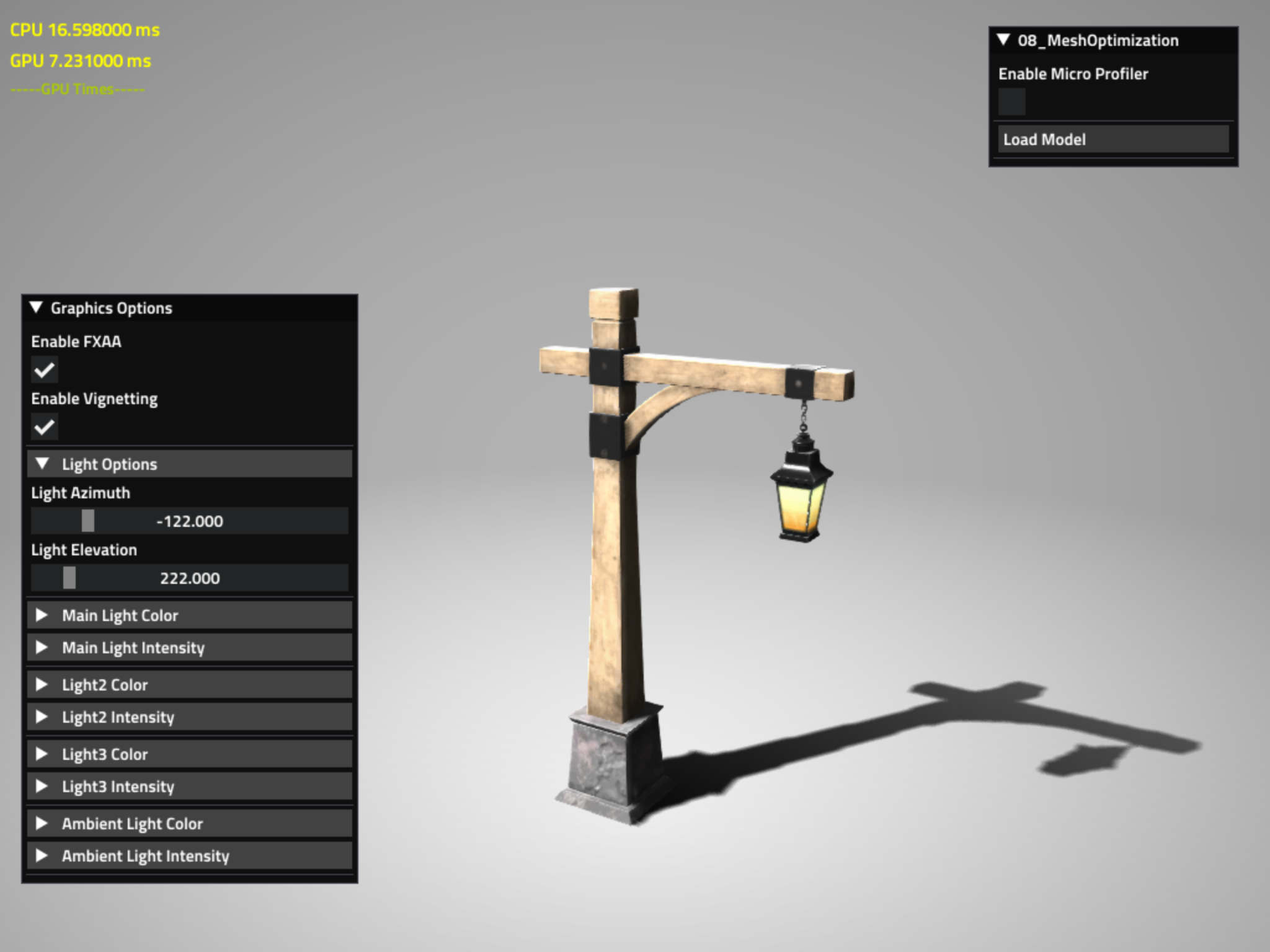Expand the Ambient Light Color arrow
1270x952 pixels.
[x=42, y=823]
